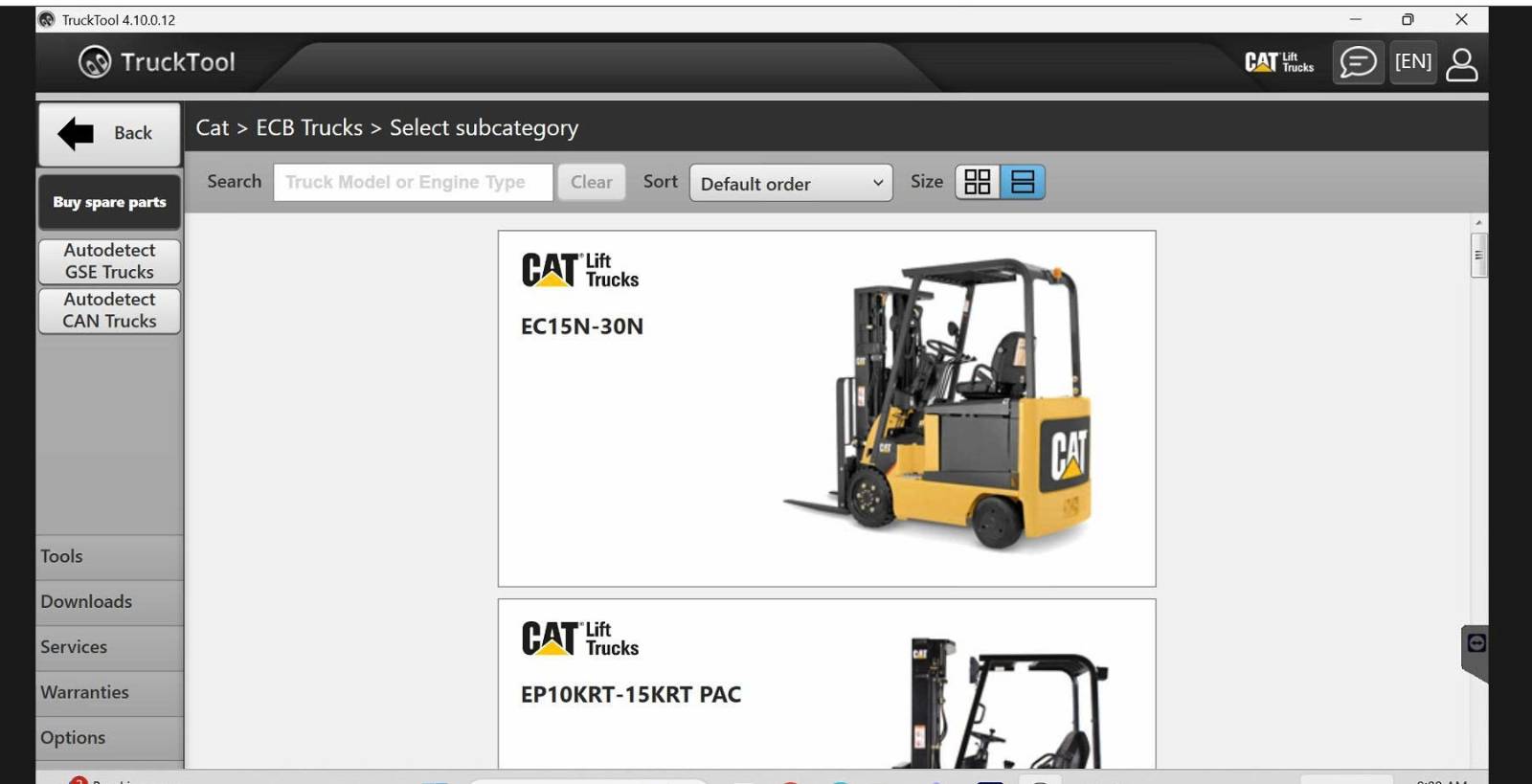Click the scrollbar up arrow
This screenshot has height=784, width=1532.
point(1478,222)
